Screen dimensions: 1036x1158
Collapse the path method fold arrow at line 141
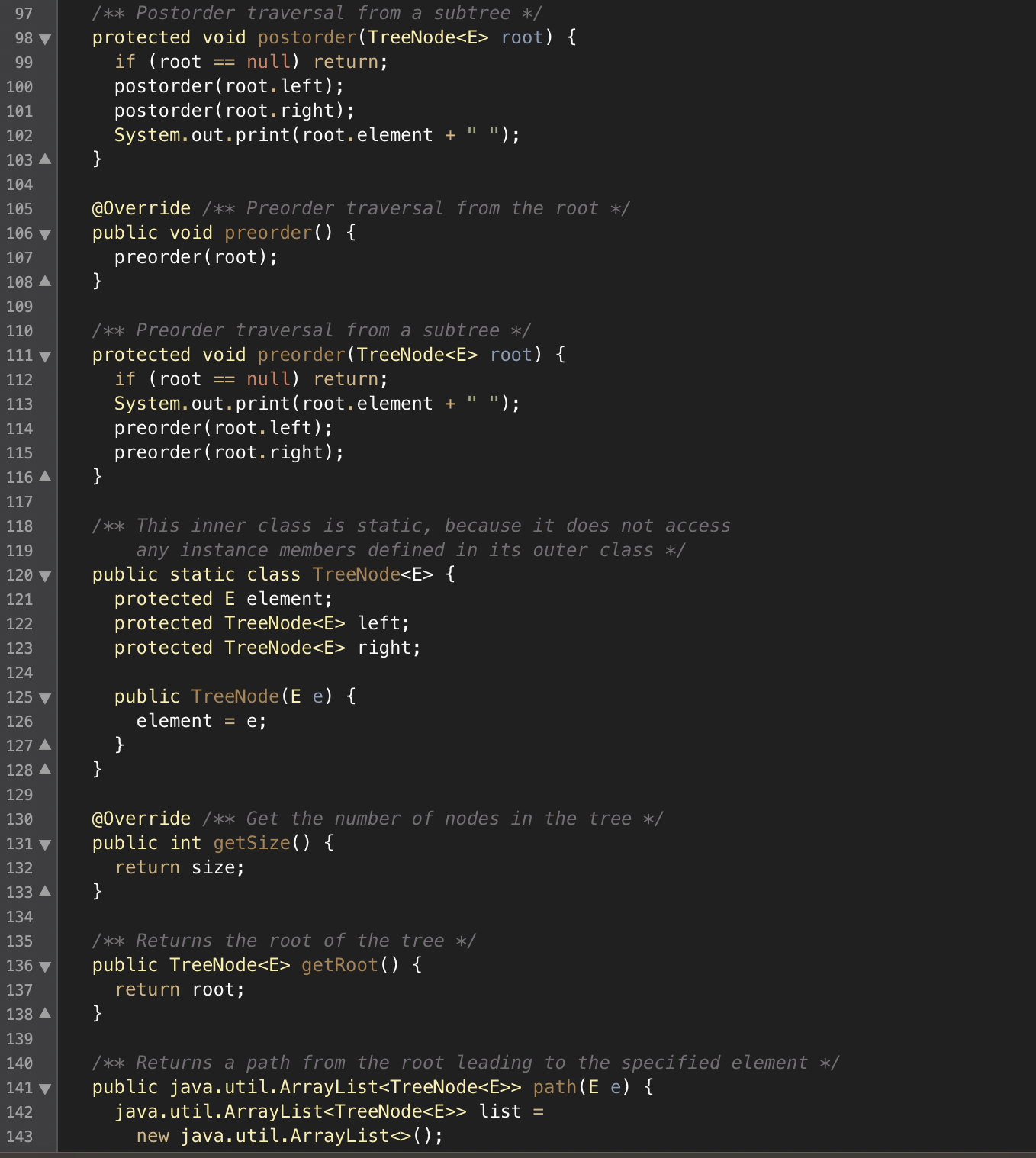click(x=45, y=1089)
